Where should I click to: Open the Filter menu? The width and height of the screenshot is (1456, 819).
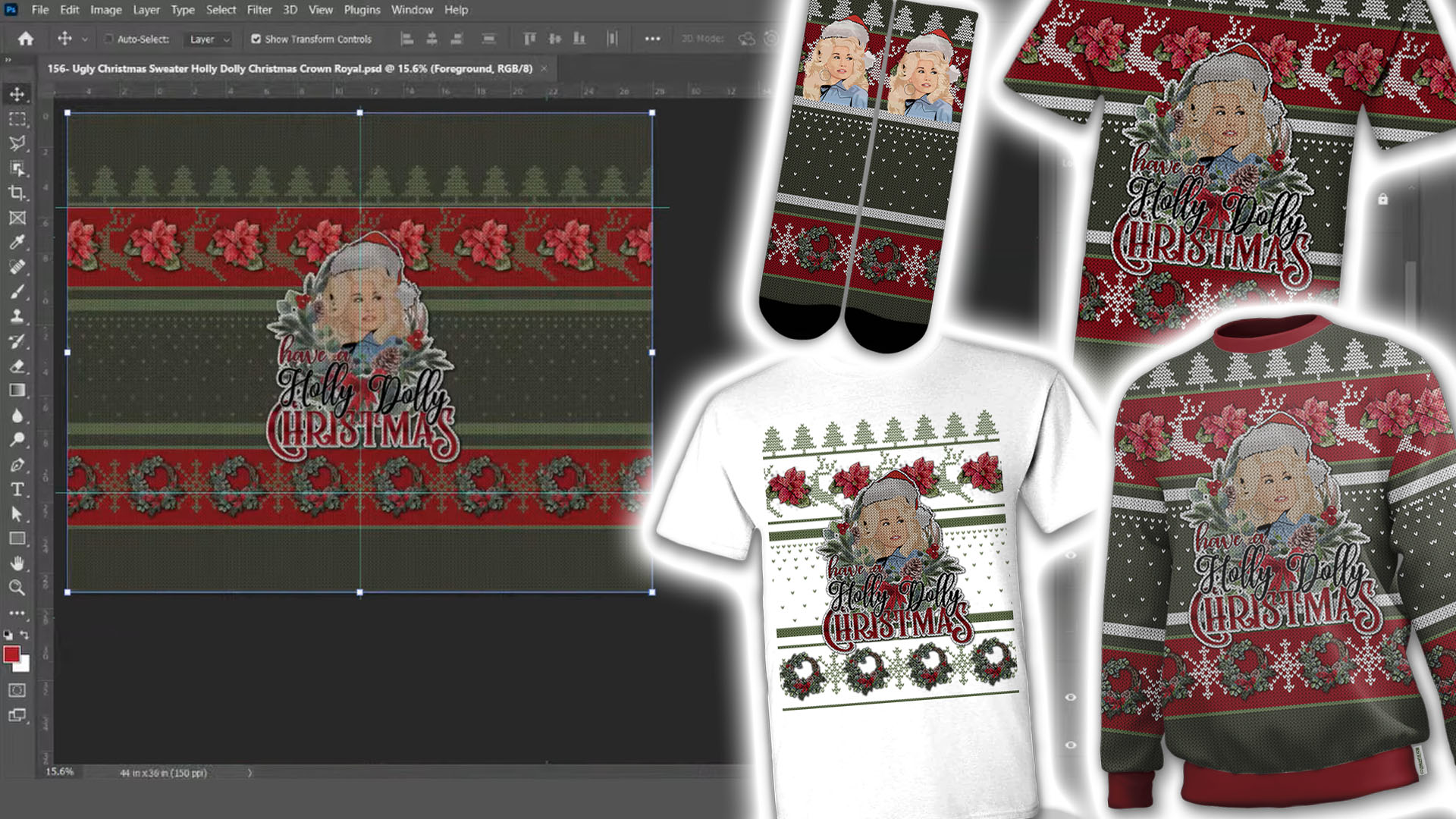(x=259, y=10)
